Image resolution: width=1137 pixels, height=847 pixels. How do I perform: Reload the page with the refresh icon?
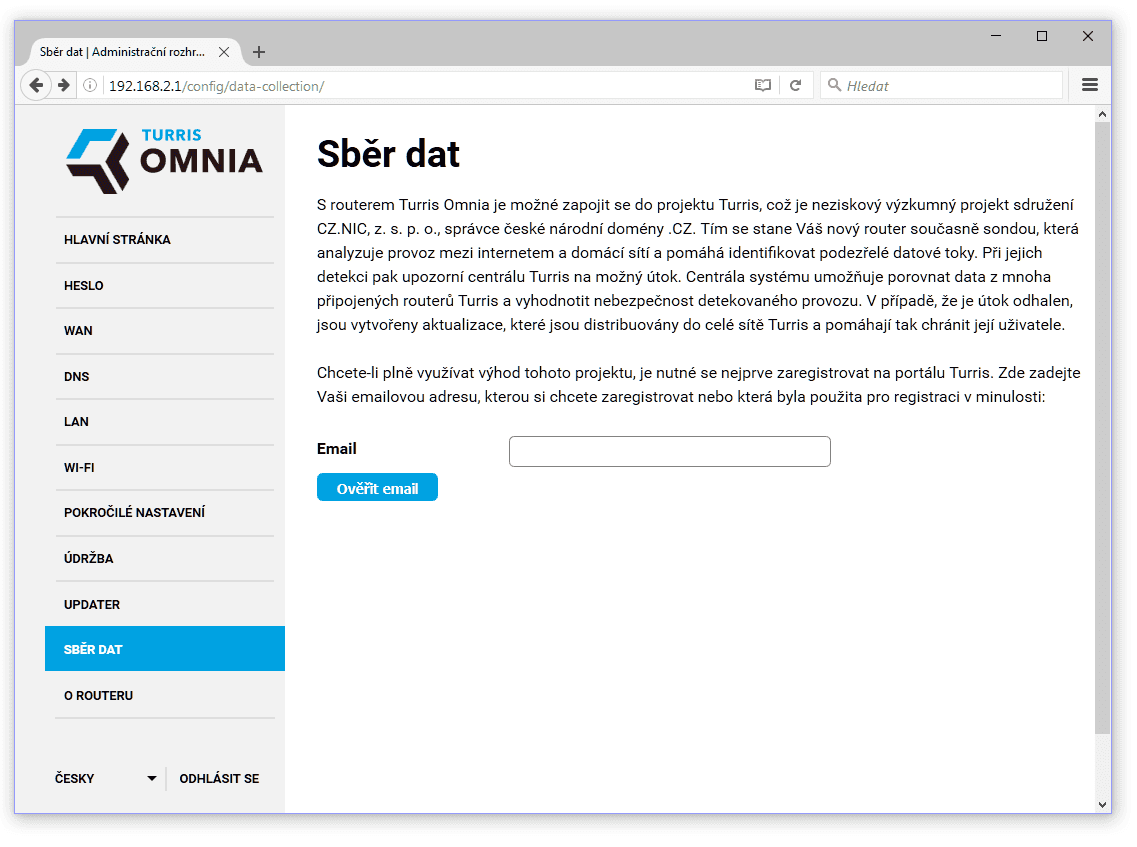(796, 86)
